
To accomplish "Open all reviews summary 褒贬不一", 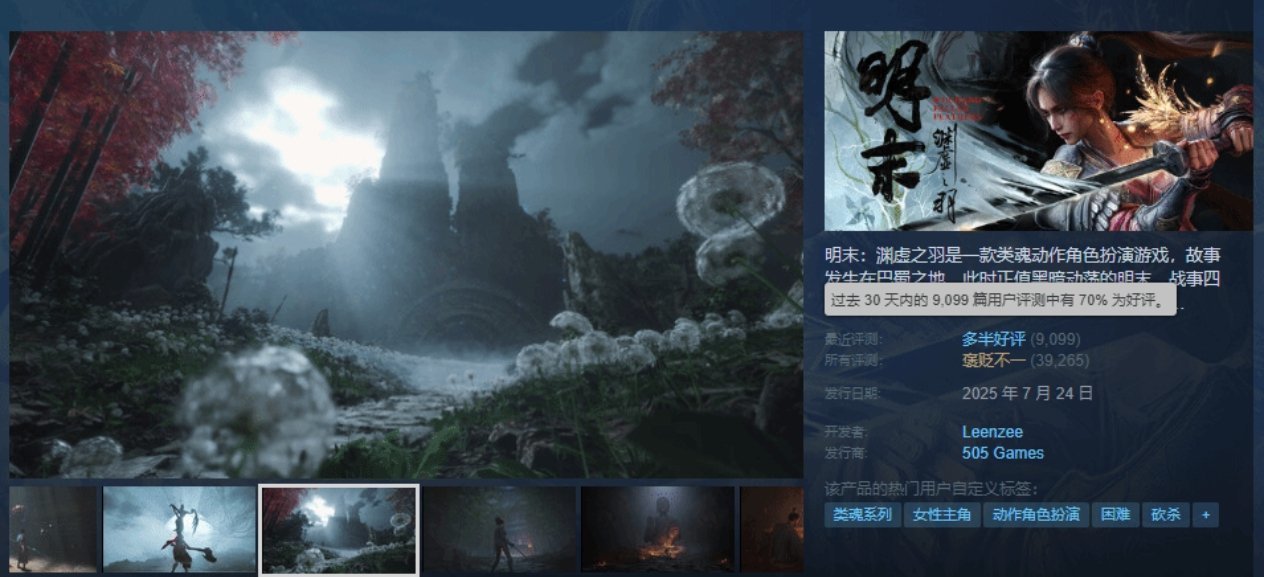I will [995, 360].
